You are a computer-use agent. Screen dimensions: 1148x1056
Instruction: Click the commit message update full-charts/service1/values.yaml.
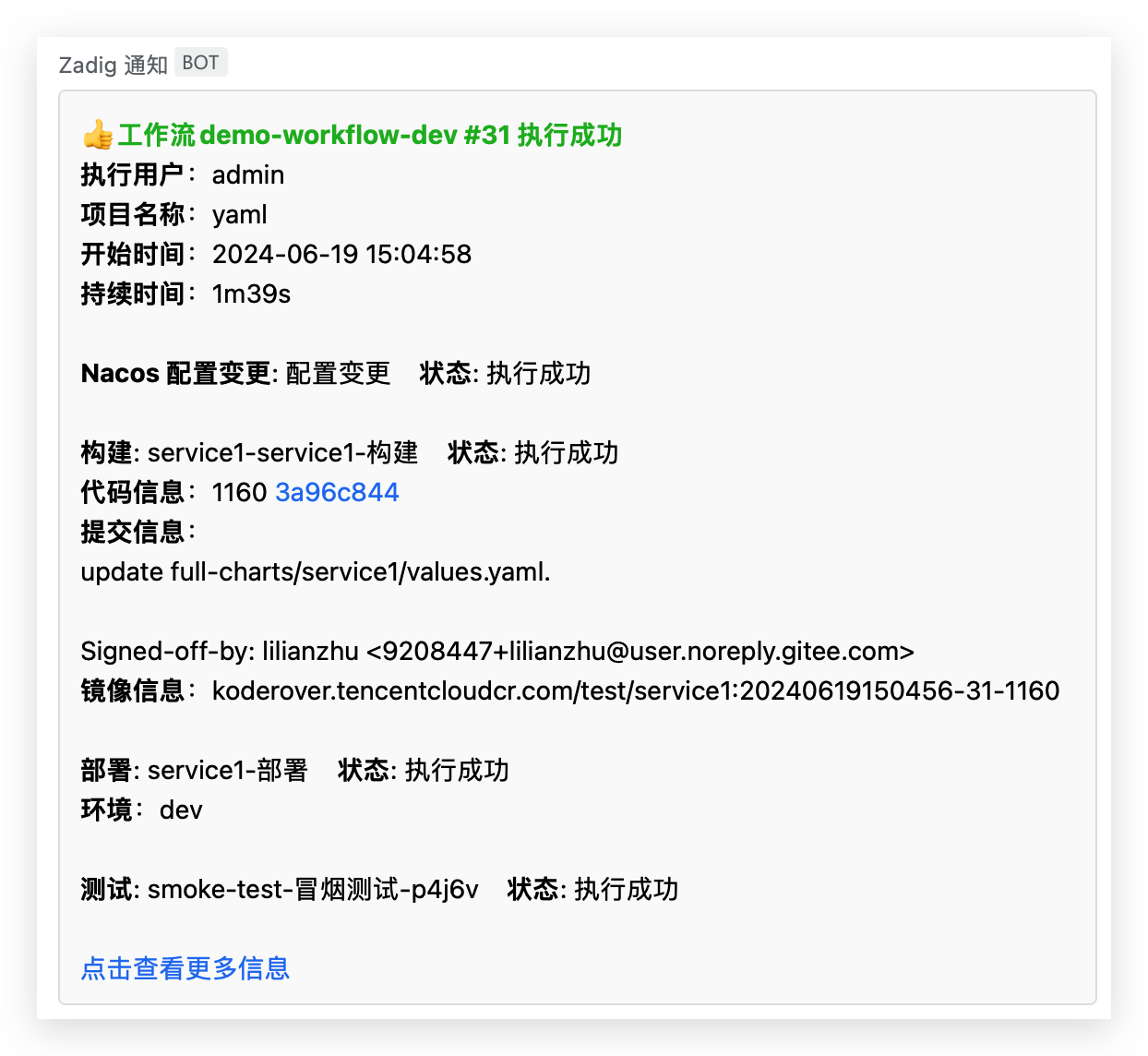coord(316,572)
